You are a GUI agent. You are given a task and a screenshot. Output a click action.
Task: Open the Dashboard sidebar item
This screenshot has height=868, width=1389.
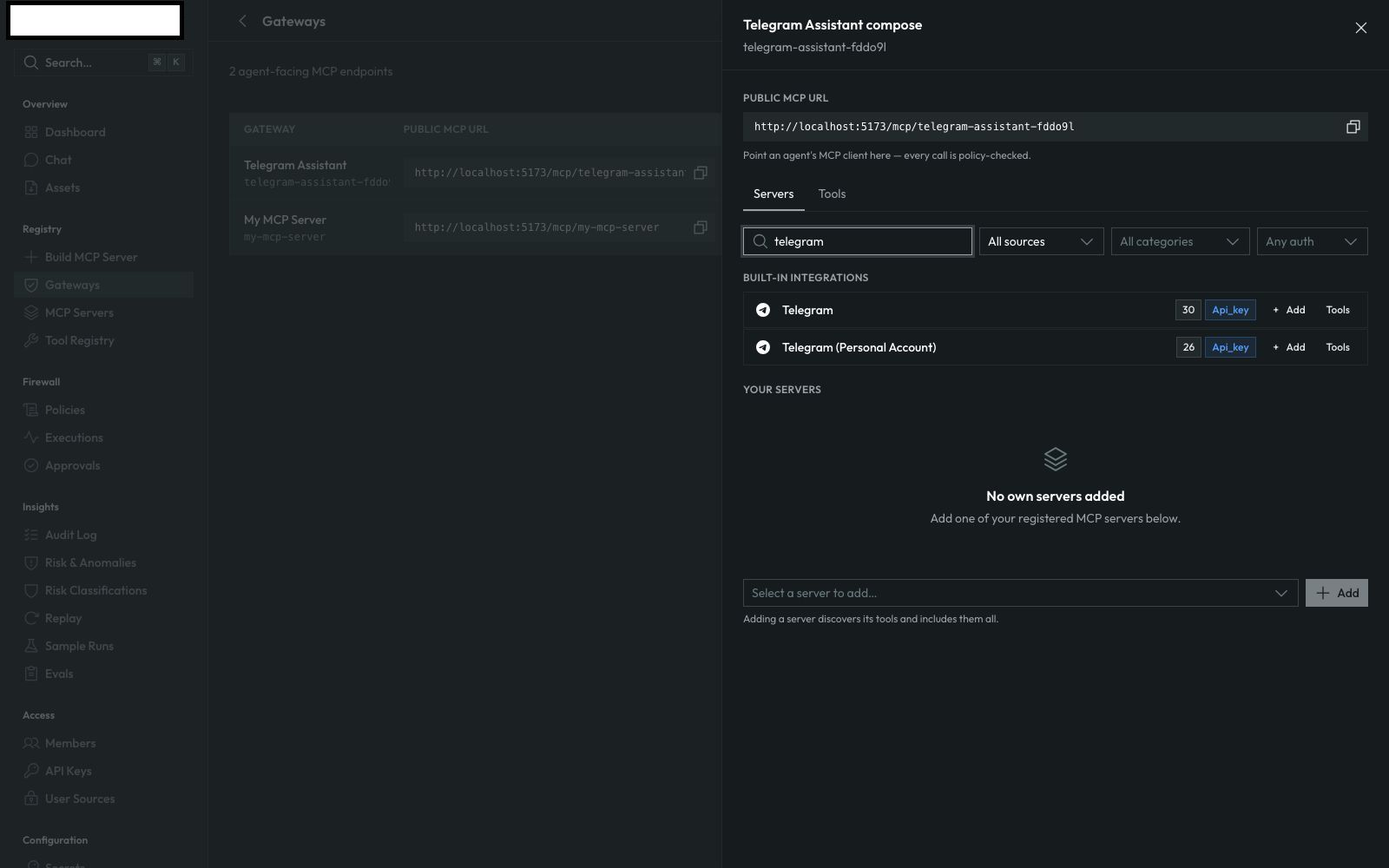click(103, 132)
